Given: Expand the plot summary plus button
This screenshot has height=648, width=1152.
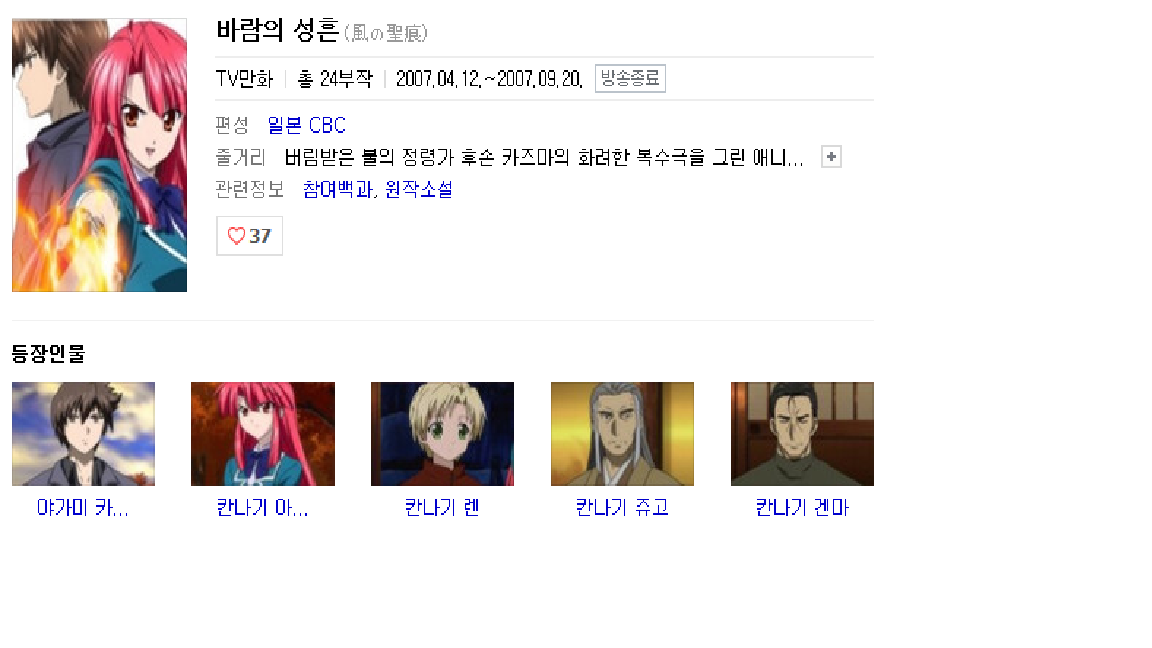Looking at the screenshot, I should 831,156.
